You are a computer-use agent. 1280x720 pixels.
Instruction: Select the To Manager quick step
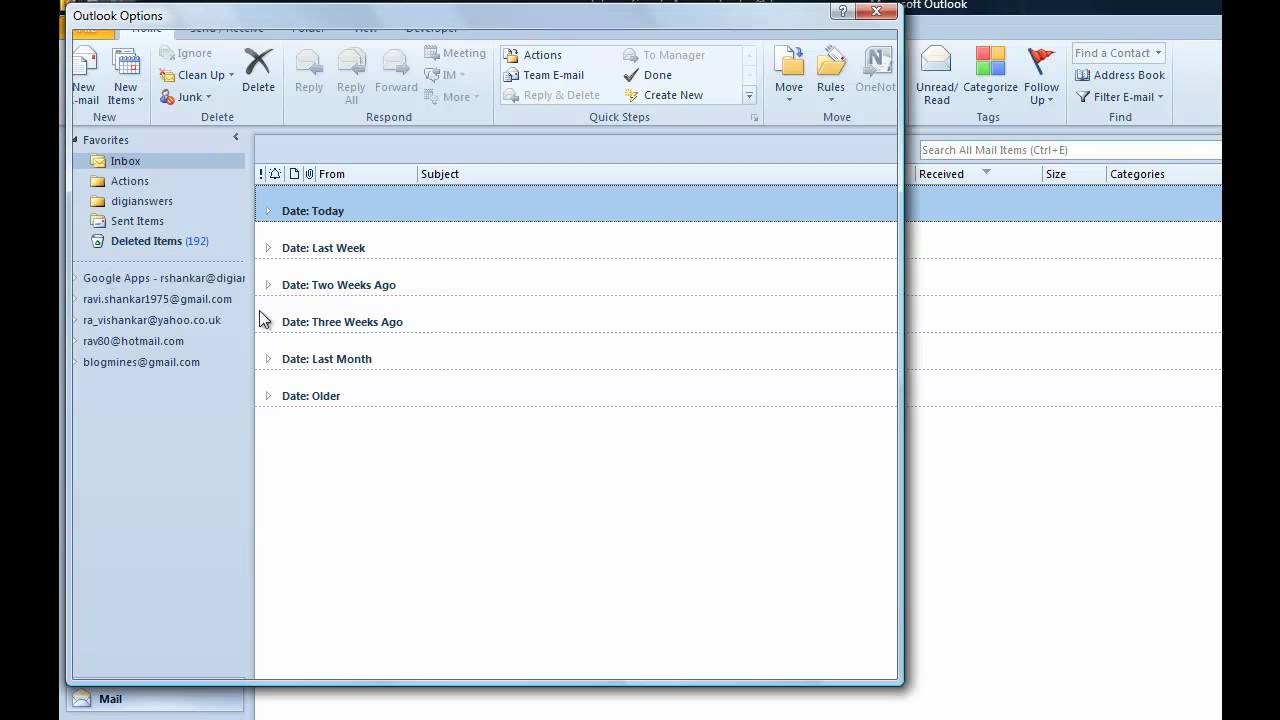click(x=664, y=55)
